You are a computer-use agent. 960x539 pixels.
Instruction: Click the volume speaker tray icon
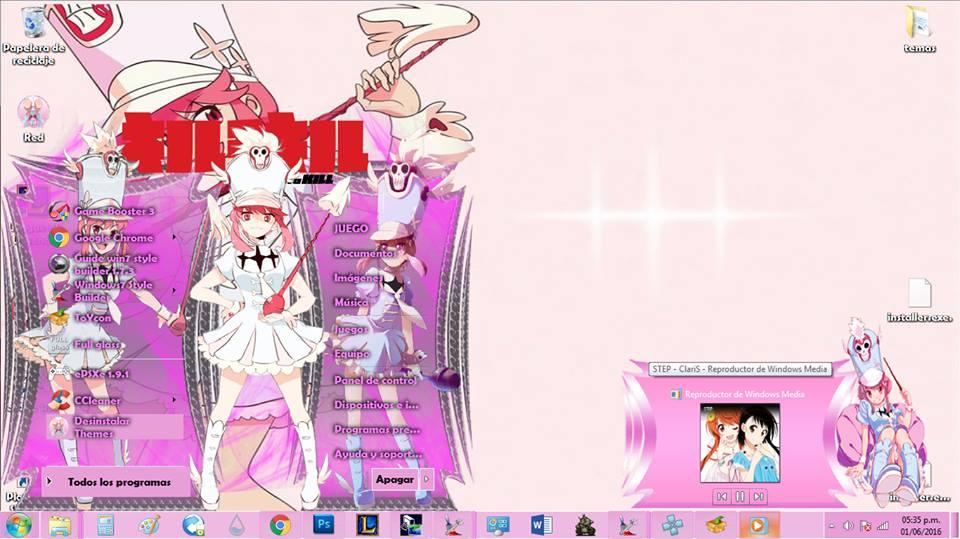pyautogui.click(x=848, y=525)
